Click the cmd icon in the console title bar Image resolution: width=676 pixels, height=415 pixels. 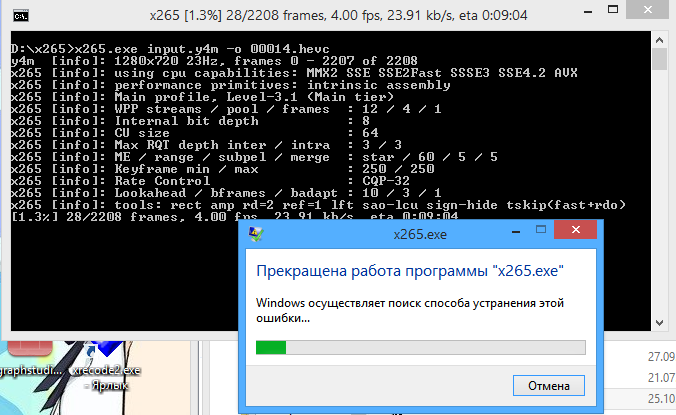[x=21, y=16]
